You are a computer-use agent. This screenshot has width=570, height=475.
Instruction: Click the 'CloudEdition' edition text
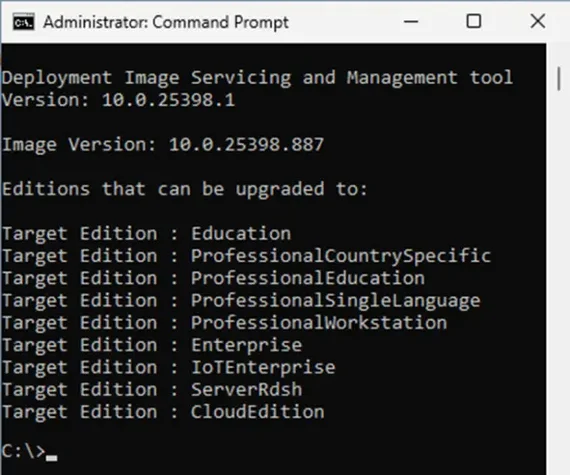click(258, 412)
